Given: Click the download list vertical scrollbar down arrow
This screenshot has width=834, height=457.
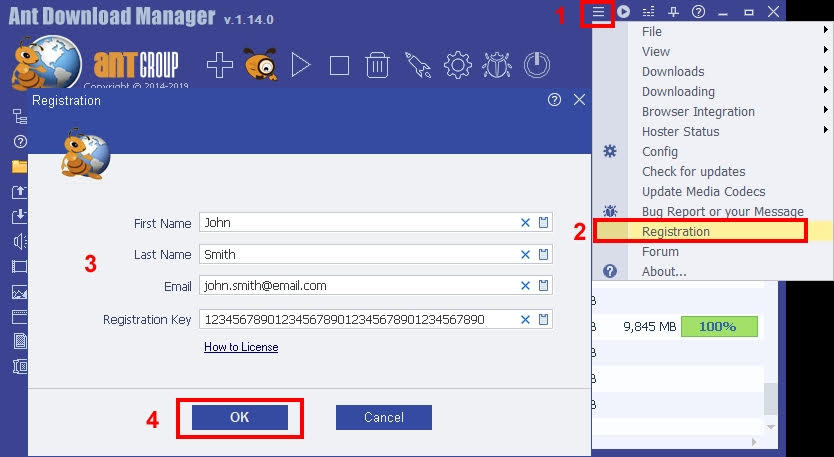Looking at the screenshot, I should coord(771,427).
